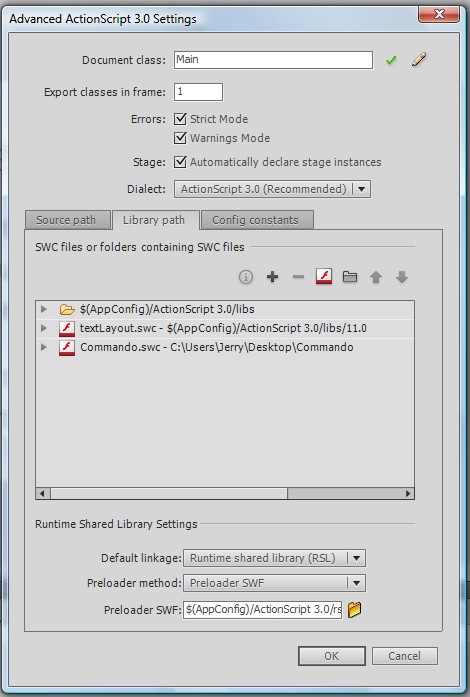Open the Default linkage dropdown
Image resolution: width=470 pixels, height=697 pixels.
[x=274, y=558]
